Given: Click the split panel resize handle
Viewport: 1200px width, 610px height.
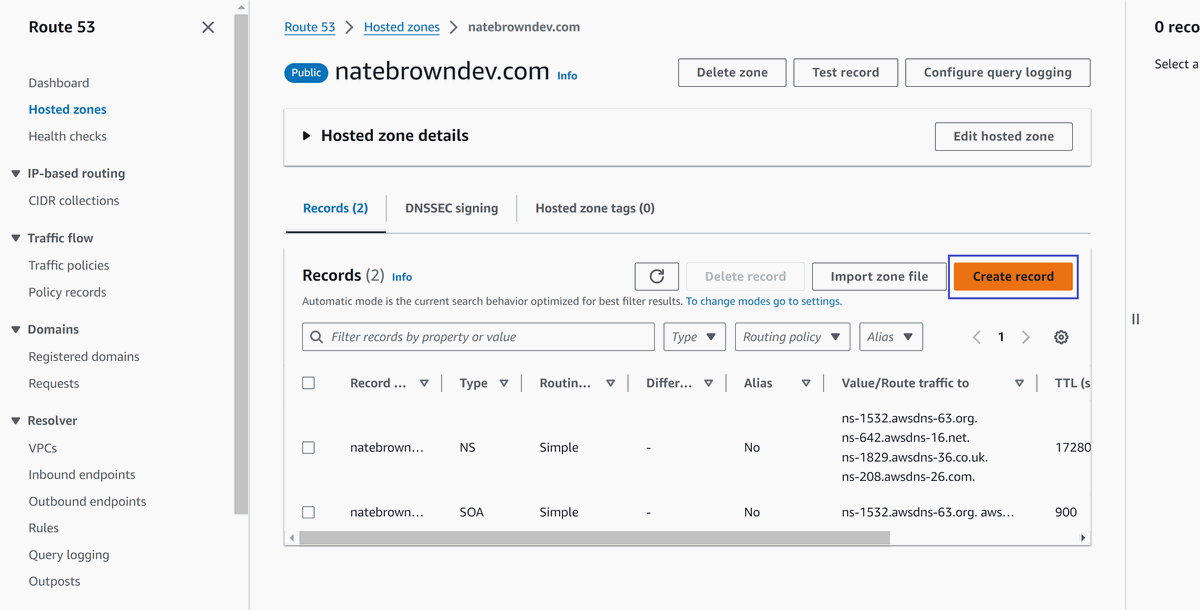Looking at the screenshot, I should click(x=1135, y=319).
